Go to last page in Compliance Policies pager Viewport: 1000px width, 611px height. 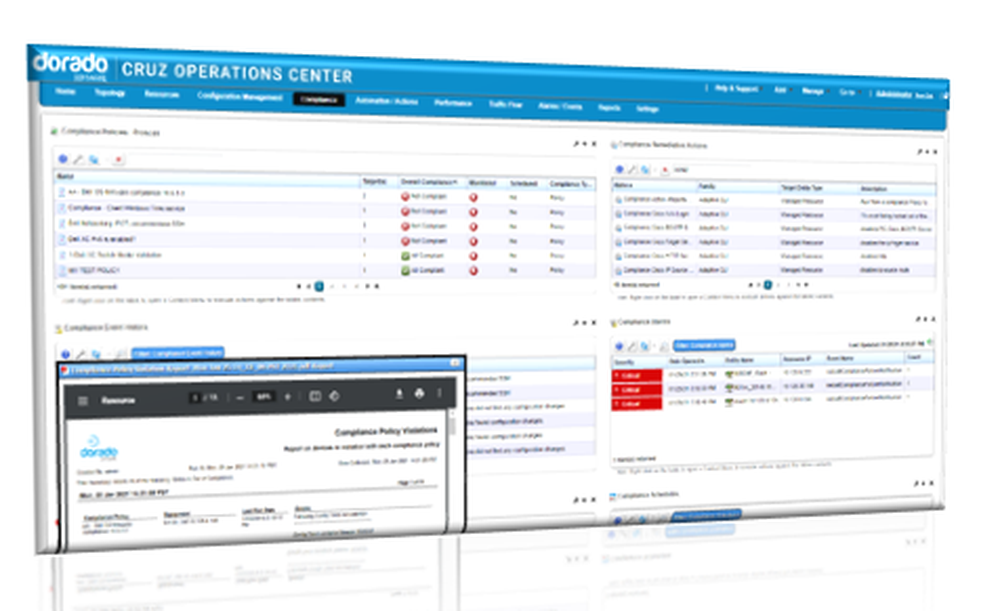click(377, 286)
